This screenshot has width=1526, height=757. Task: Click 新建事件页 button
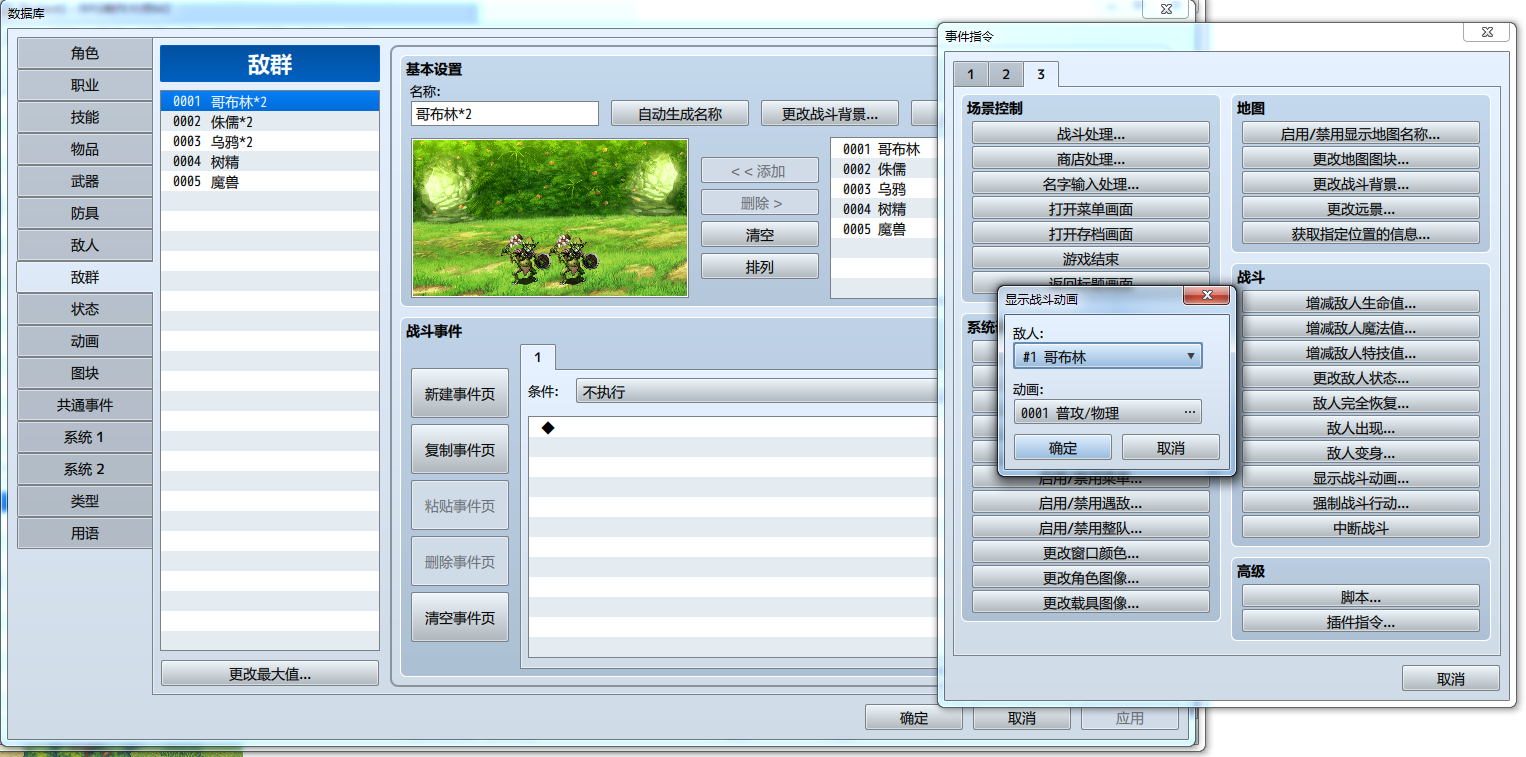(x=460, y=394)
